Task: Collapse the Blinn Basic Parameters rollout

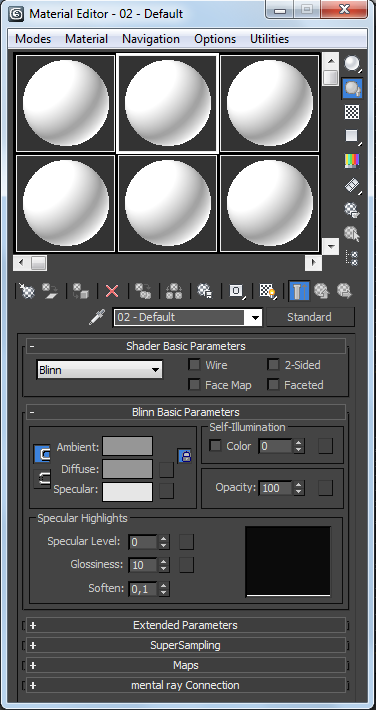Action: [186, 412]
